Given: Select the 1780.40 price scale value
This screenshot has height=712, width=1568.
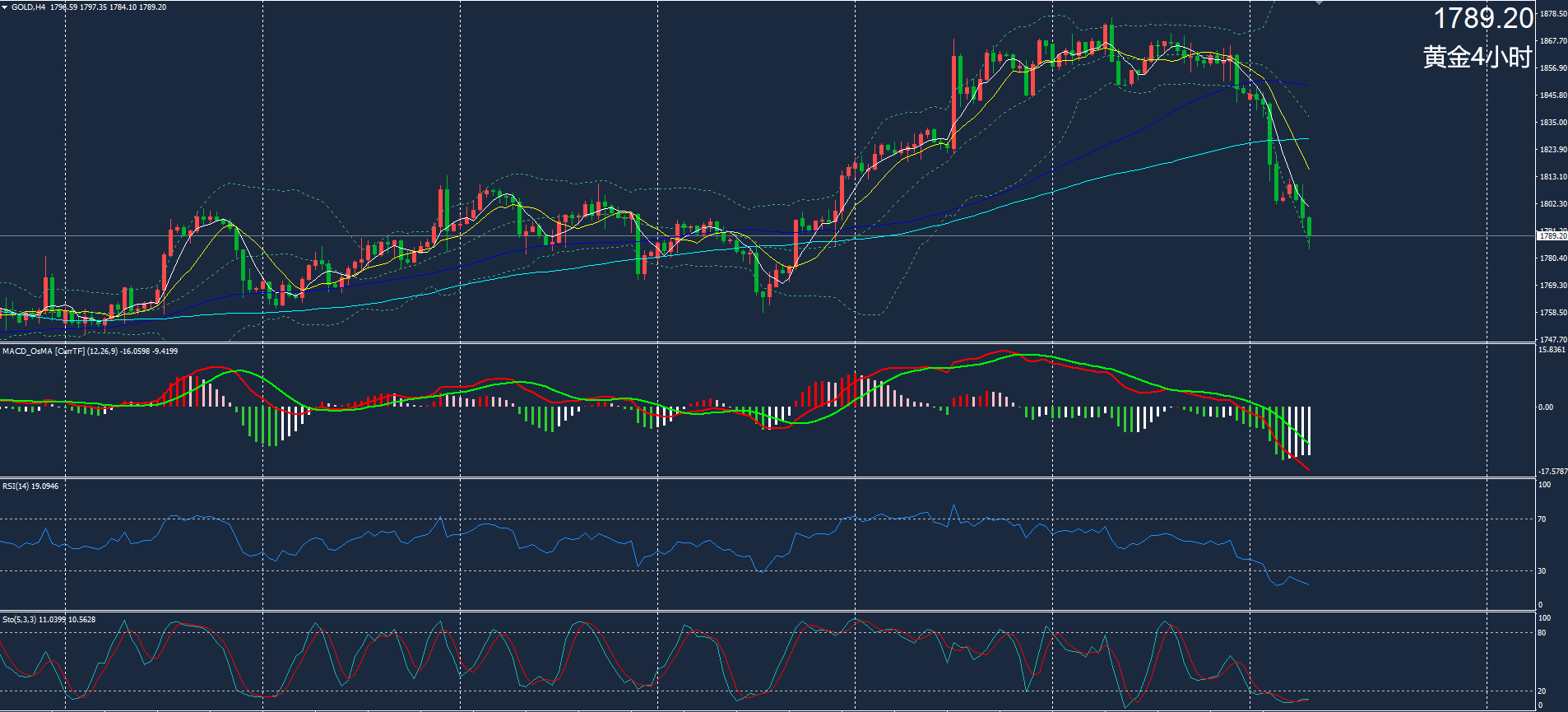Looking at the screenshot, I should point(1553,258).
